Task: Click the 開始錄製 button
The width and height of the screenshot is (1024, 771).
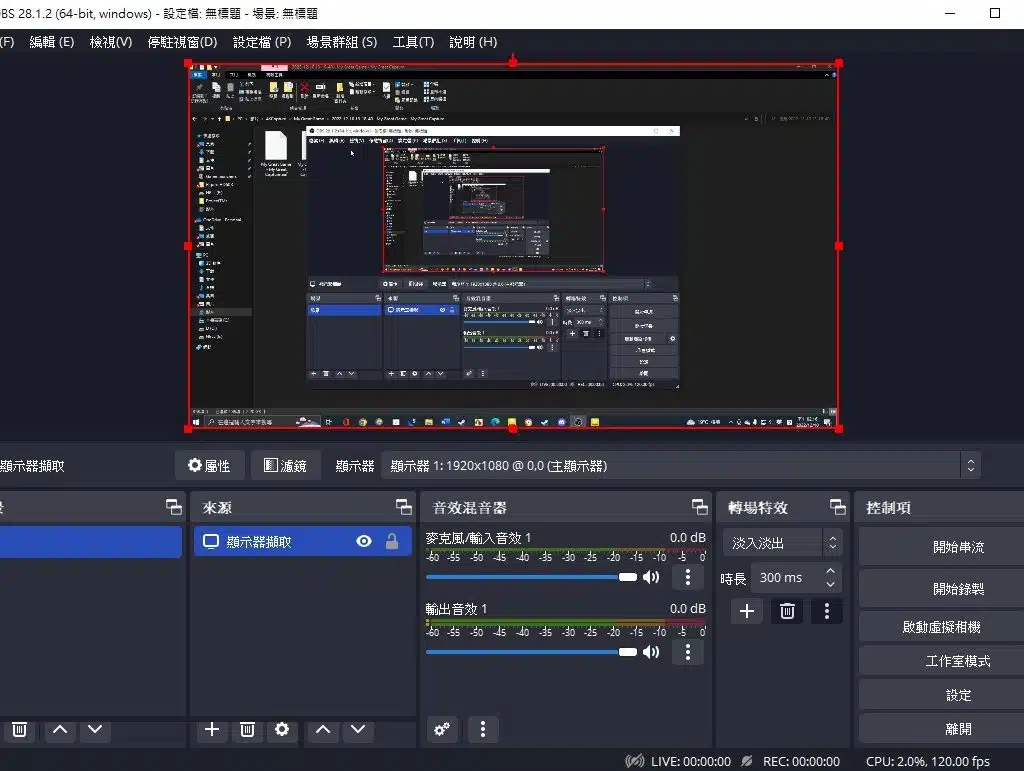Action: (x=957, y=589)
